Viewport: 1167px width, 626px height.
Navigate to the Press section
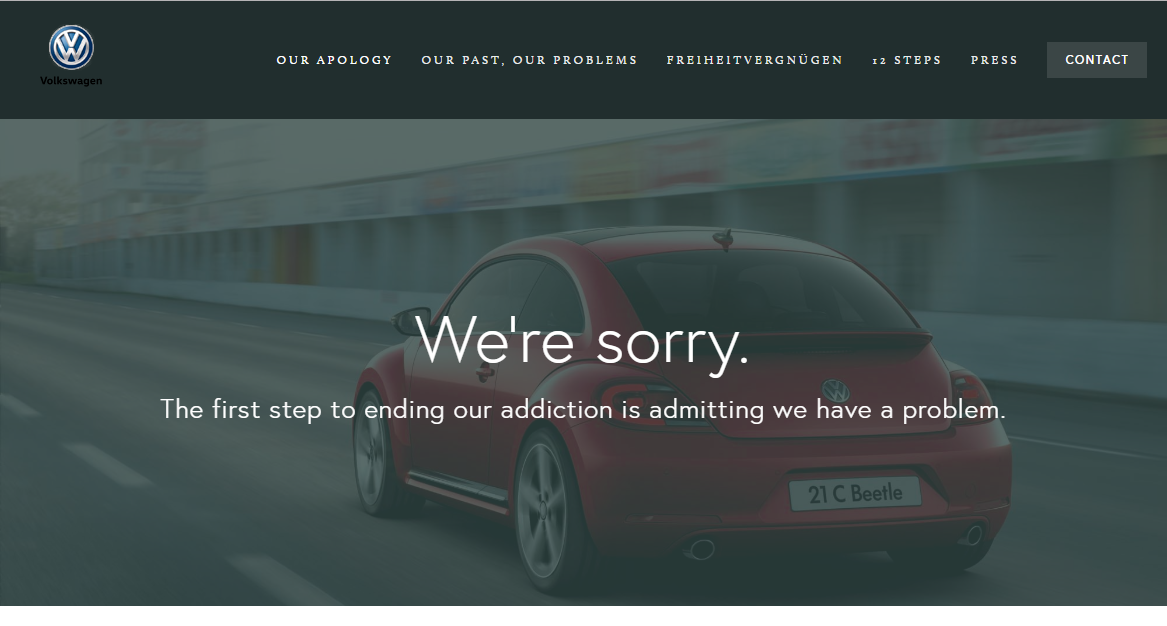tap(994, 60)
